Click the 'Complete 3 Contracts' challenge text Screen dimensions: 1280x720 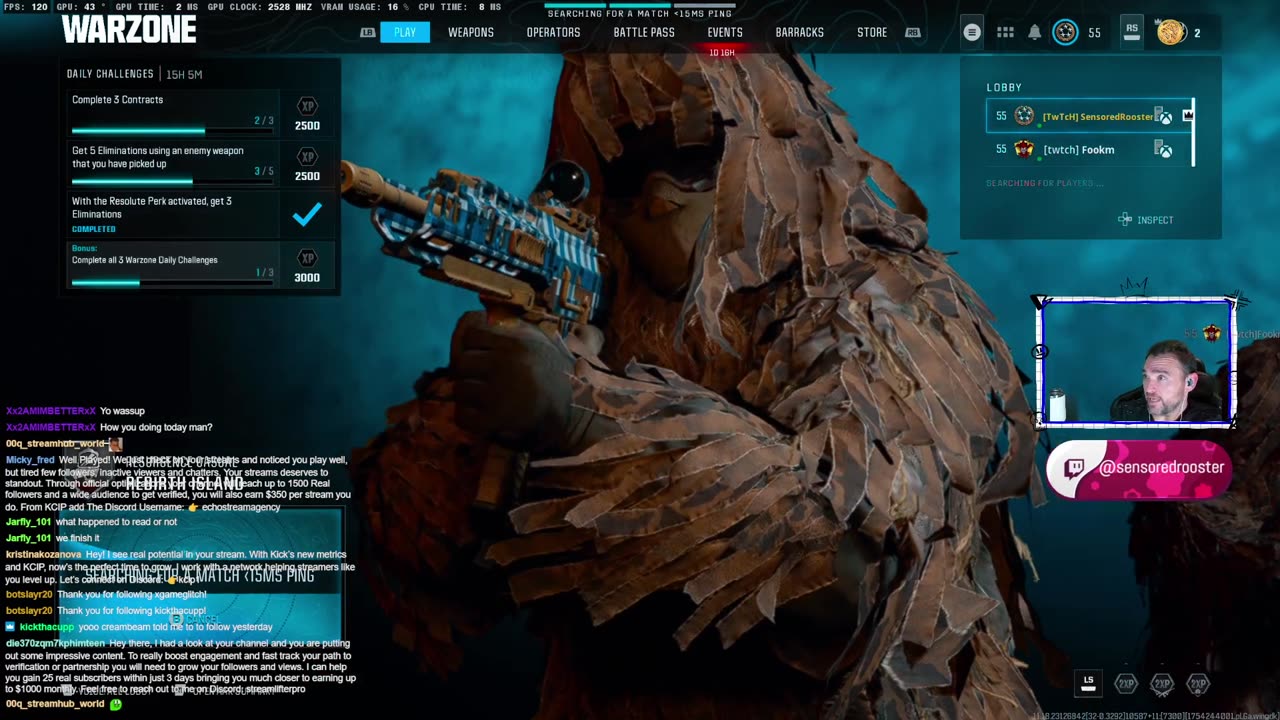pos(117,100)
